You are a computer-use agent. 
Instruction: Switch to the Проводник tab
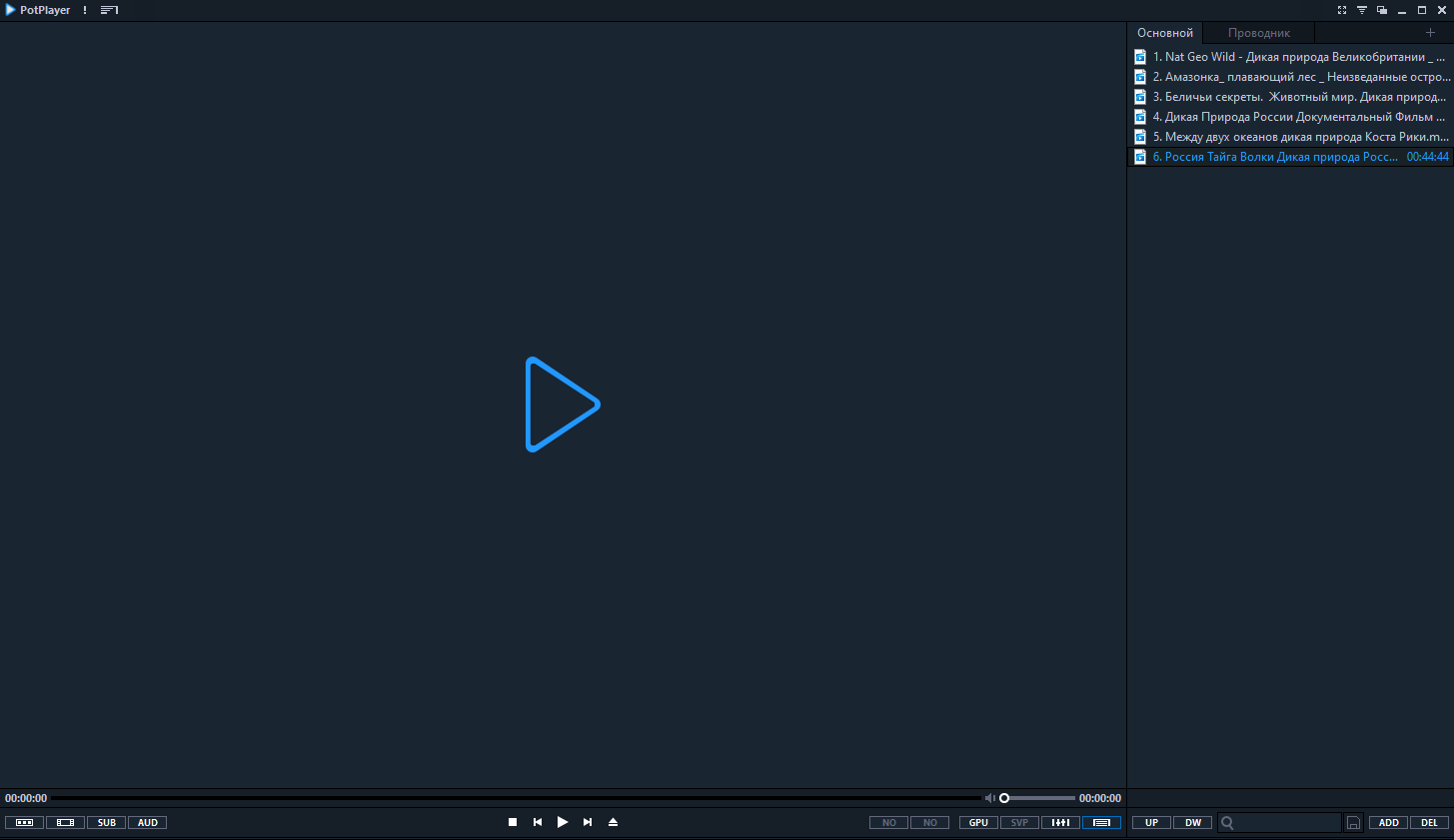click(x=1259, y=33)
